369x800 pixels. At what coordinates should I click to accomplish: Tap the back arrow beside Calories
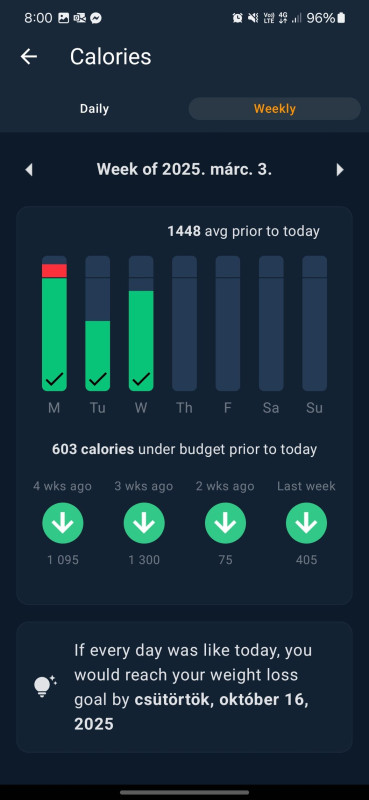[29, 57]
